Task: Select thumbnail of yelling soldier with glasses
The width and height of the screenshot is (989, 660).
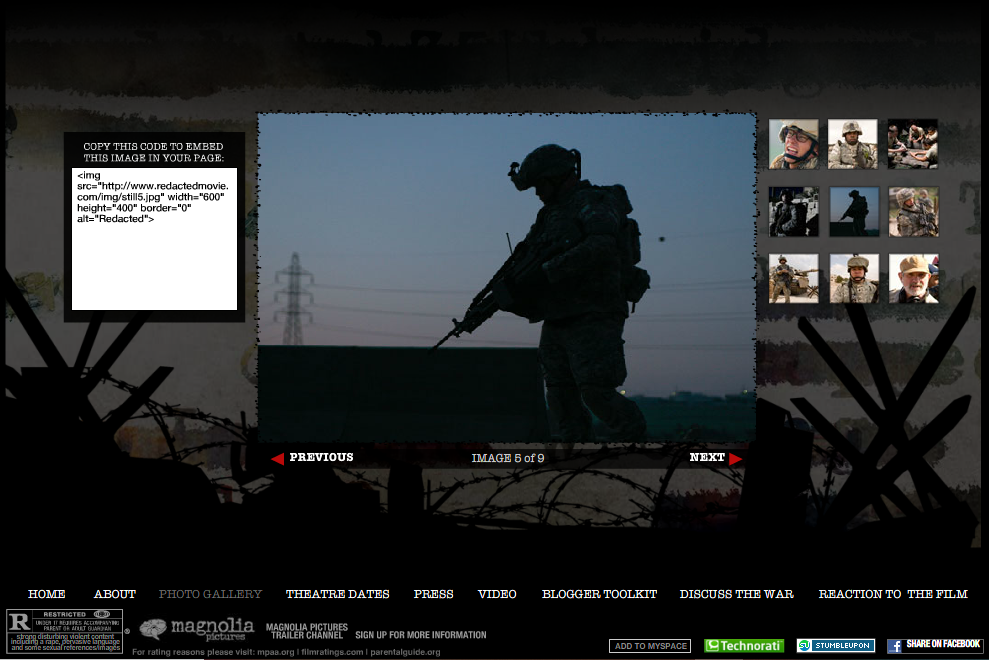Action: click(793, 144)
